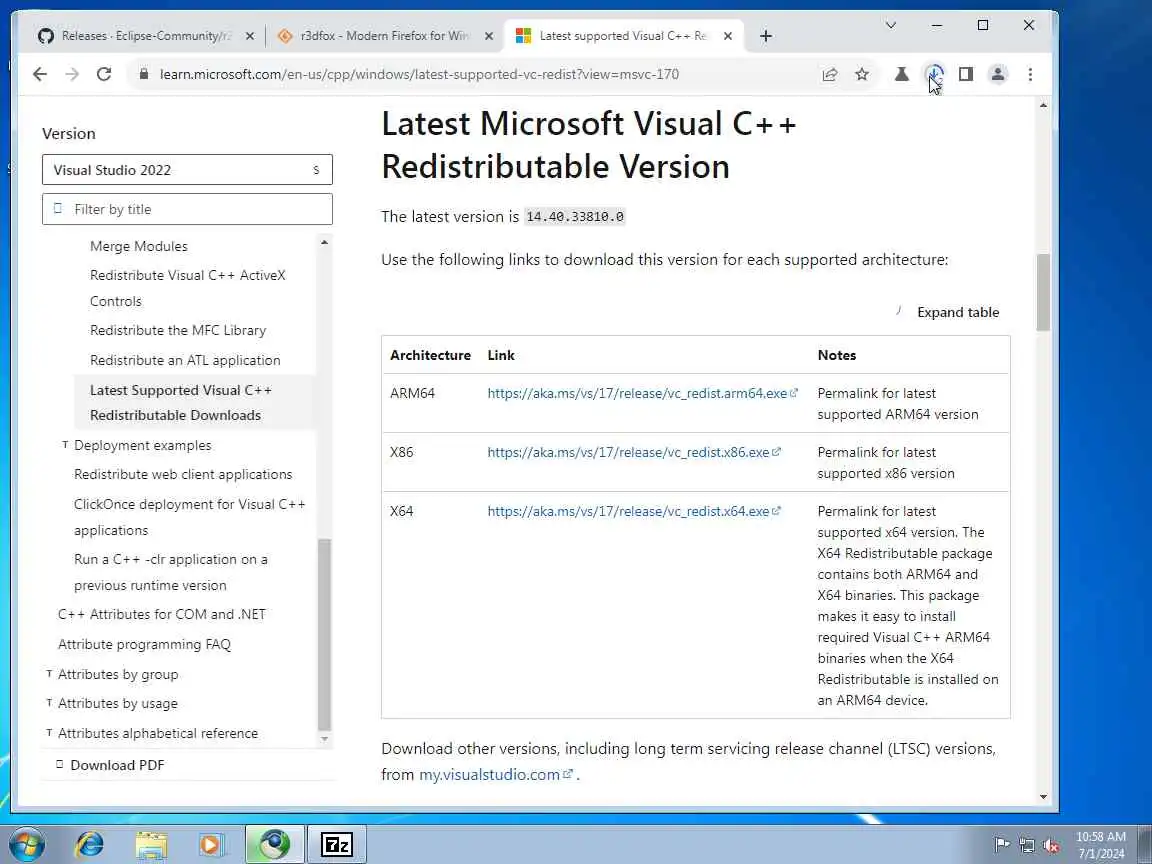
Task: Open the tab search chevron
Action: pyautogui.click(x=890, y=25)
